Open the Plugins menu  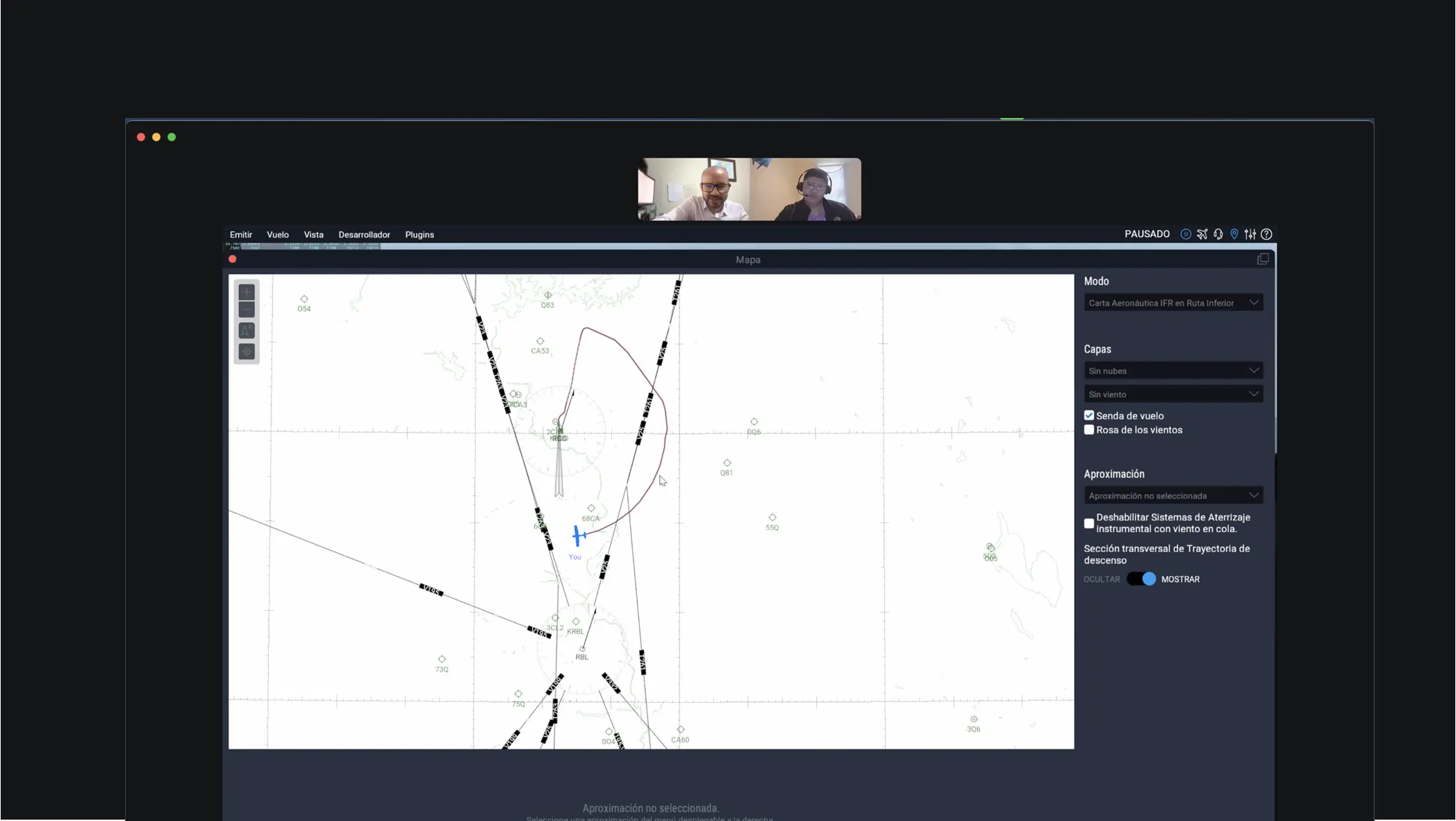[420, 235]
